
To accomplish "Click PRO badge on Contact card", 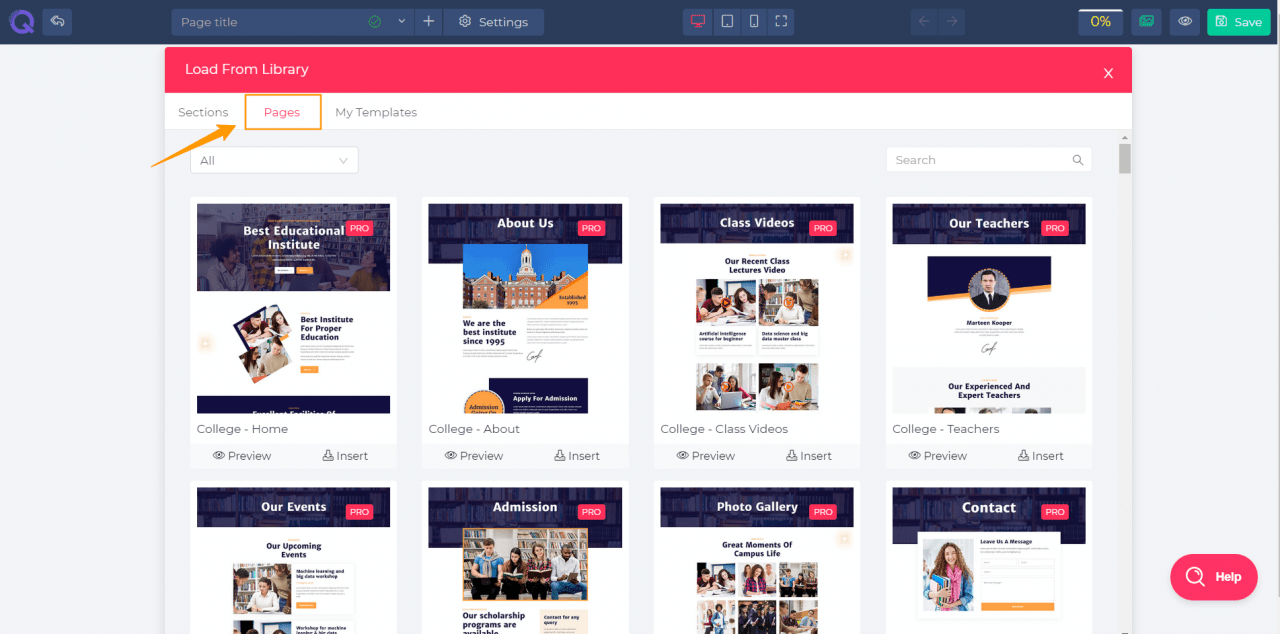I will pyautogui.click(x=1055, y=512).
